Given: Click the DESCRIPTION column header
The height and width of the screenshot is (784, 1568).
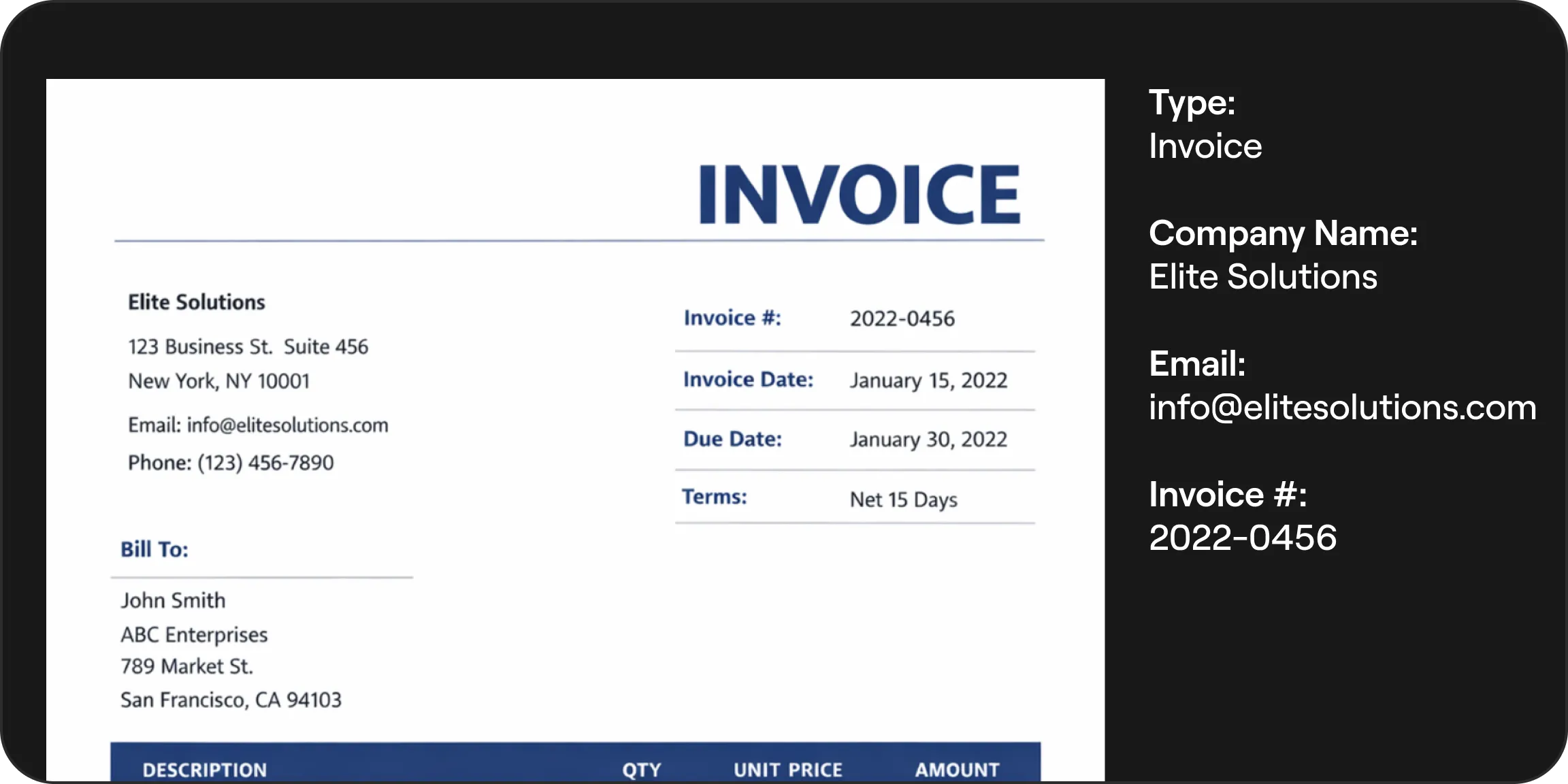Looking at the screenshot, I should coord(204,770).
